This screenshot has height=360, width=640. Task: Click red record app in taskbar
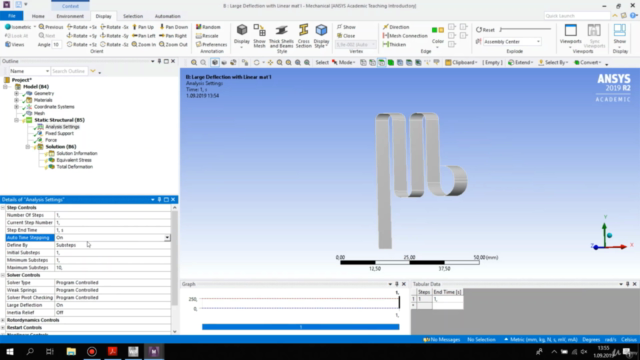(x=92, y=351)
